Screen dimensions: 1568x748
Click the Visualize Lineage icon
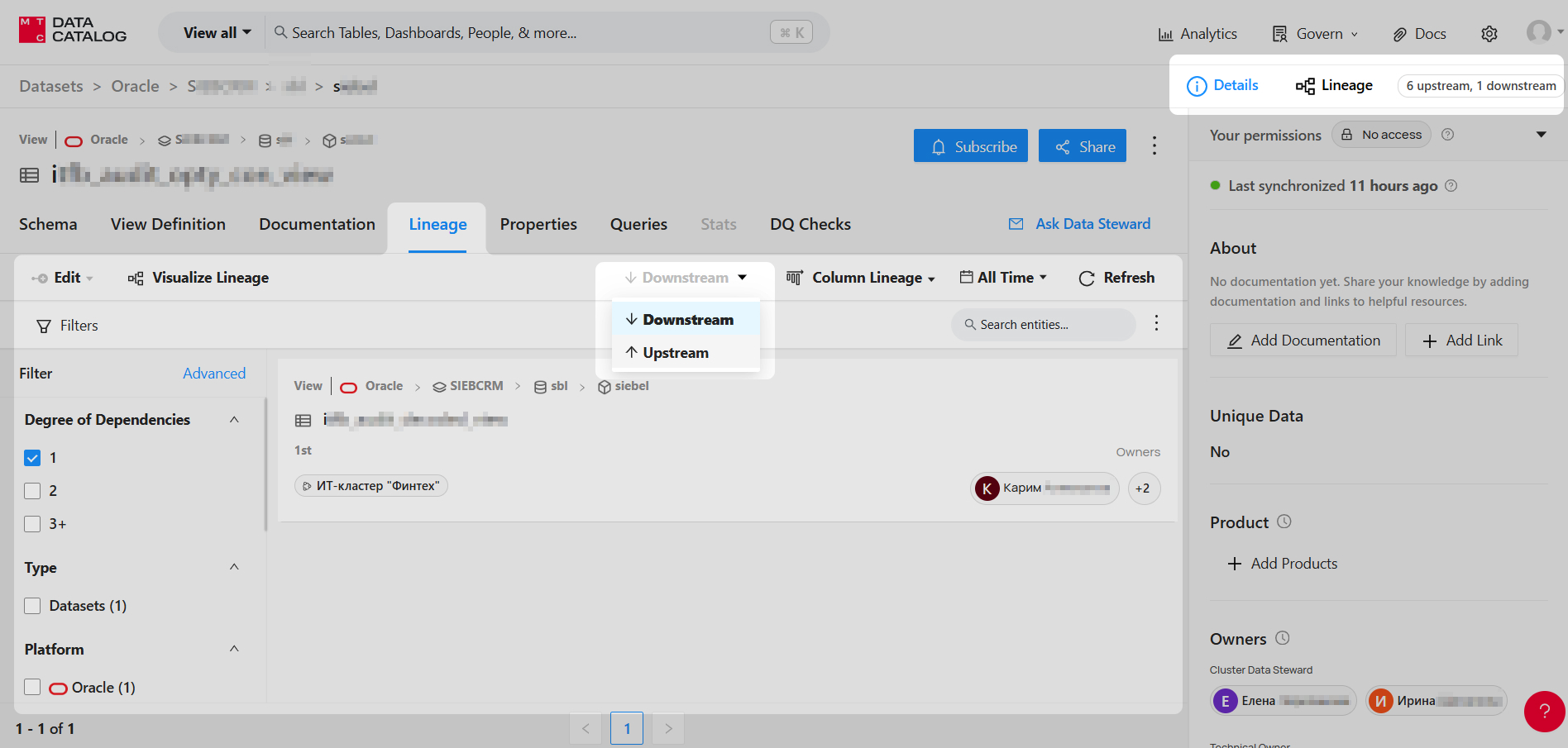[x=136, y=279]
